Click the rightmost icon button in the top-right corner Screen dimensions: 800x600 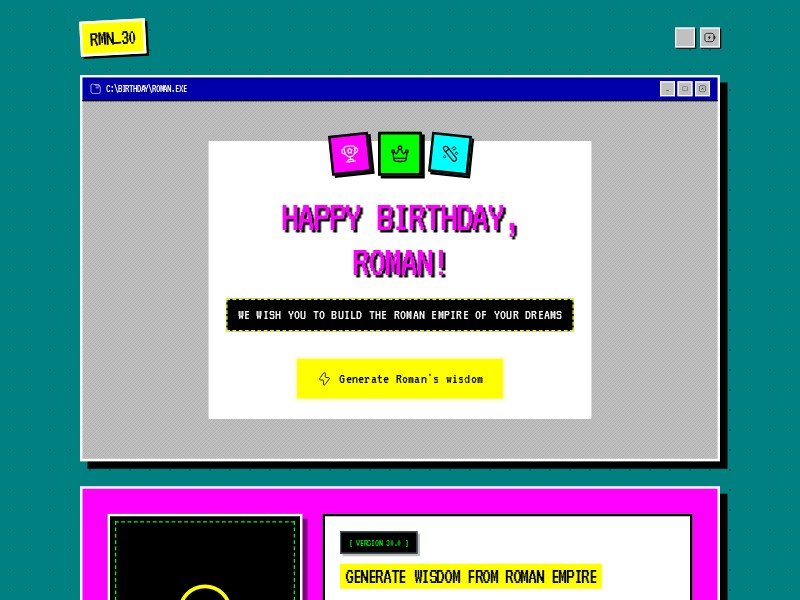710,38
